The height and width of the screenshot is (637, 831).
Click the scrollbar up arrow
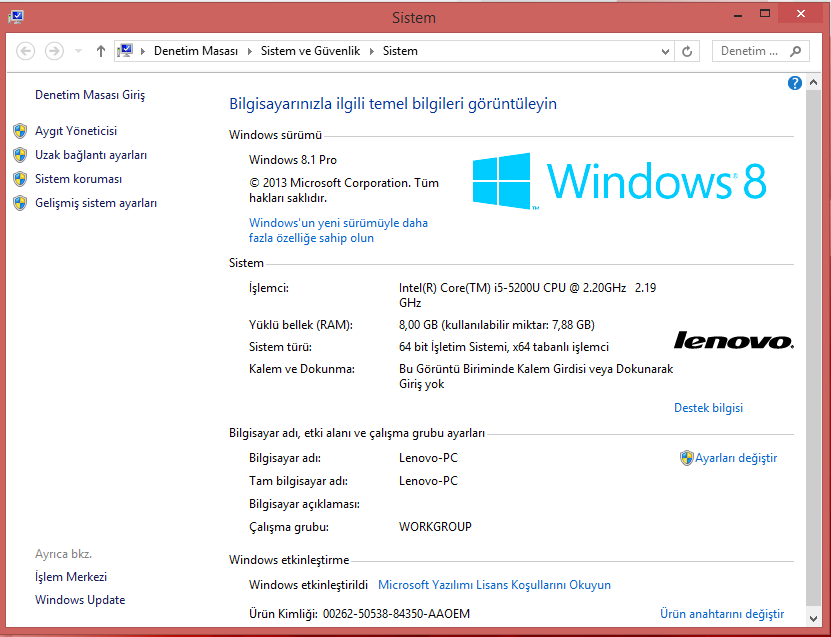[814, 83]
